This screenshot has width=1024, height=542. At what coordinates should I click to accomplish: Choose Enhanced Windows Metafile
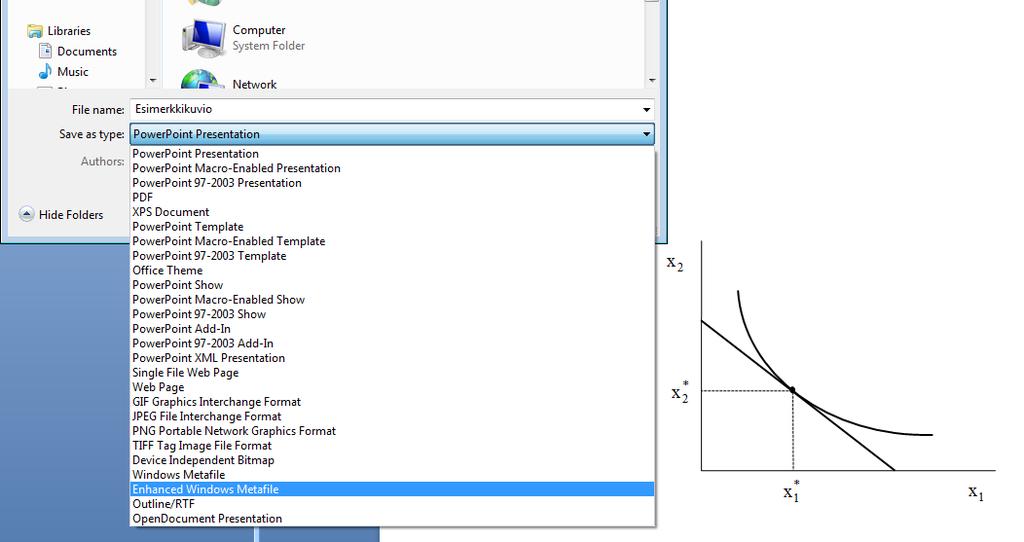[x=392, y=489]
